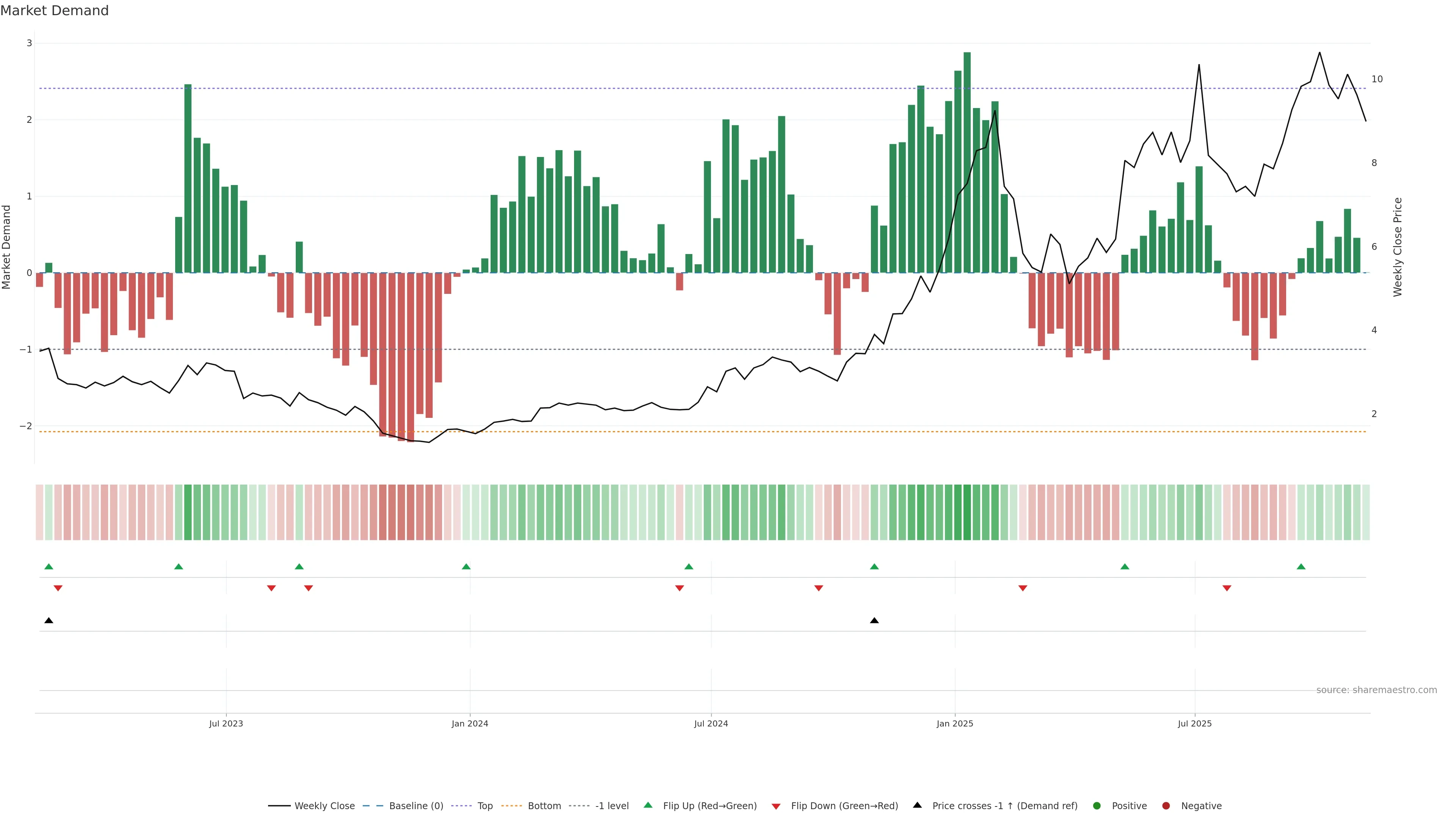The image size is (1456, 819).
Task: Click the red Negative legend dot
Action: coord(1166,806)
